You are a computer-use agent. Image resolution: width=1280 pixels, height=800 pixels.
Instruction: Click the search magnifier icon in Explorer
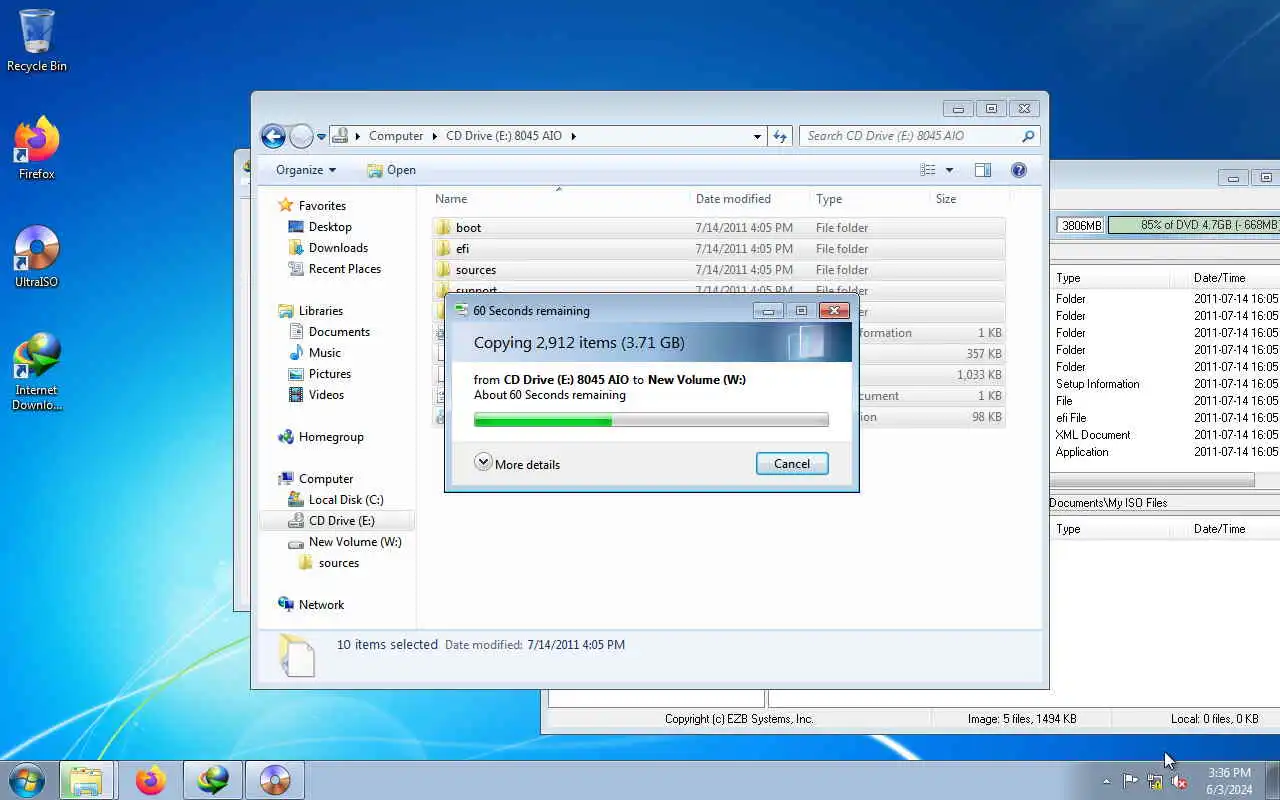[1028, 136]
